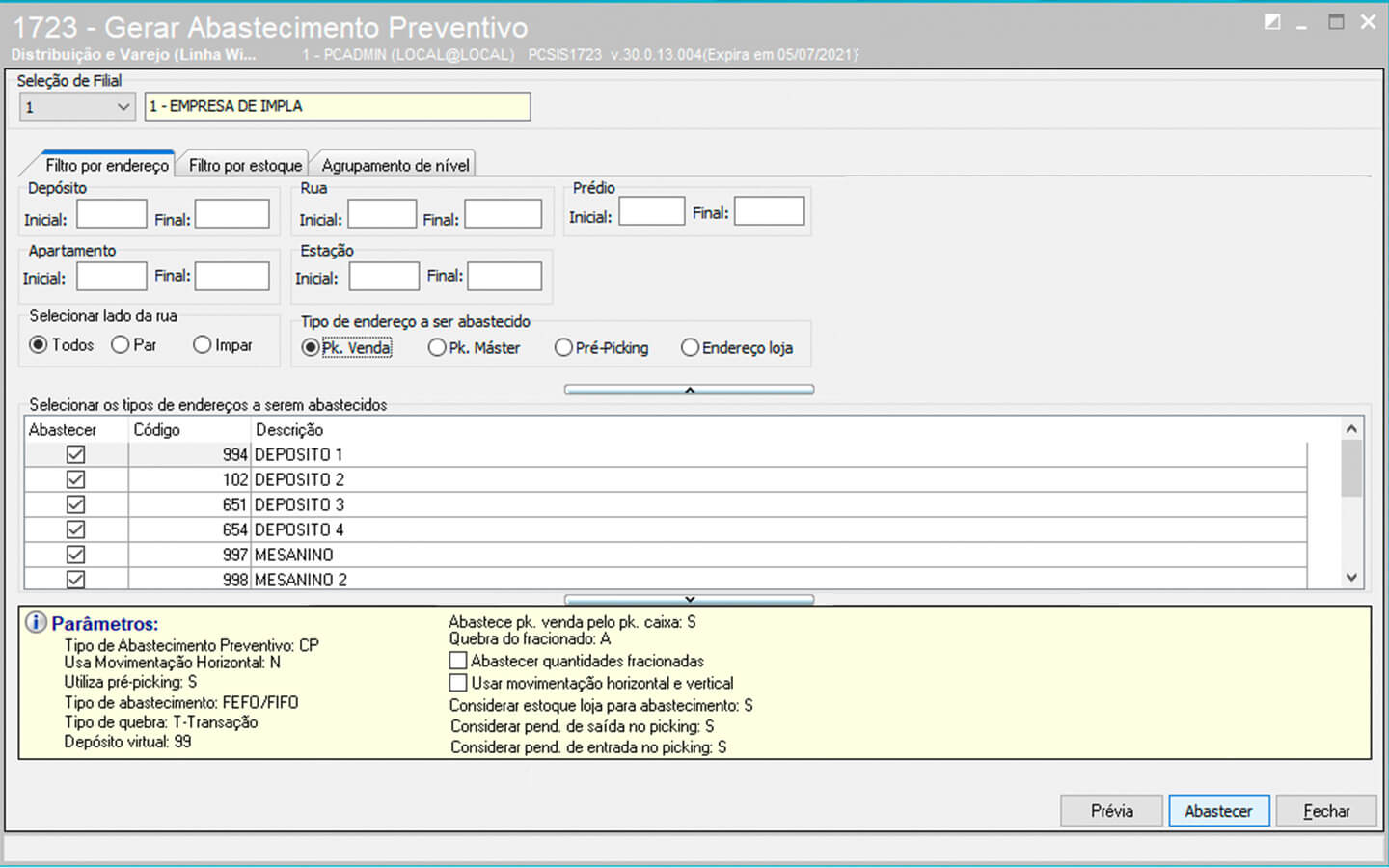1389x868 pixels.
Task: Open the Agrupamento de nível tab
Action: (x=395, y=165)
